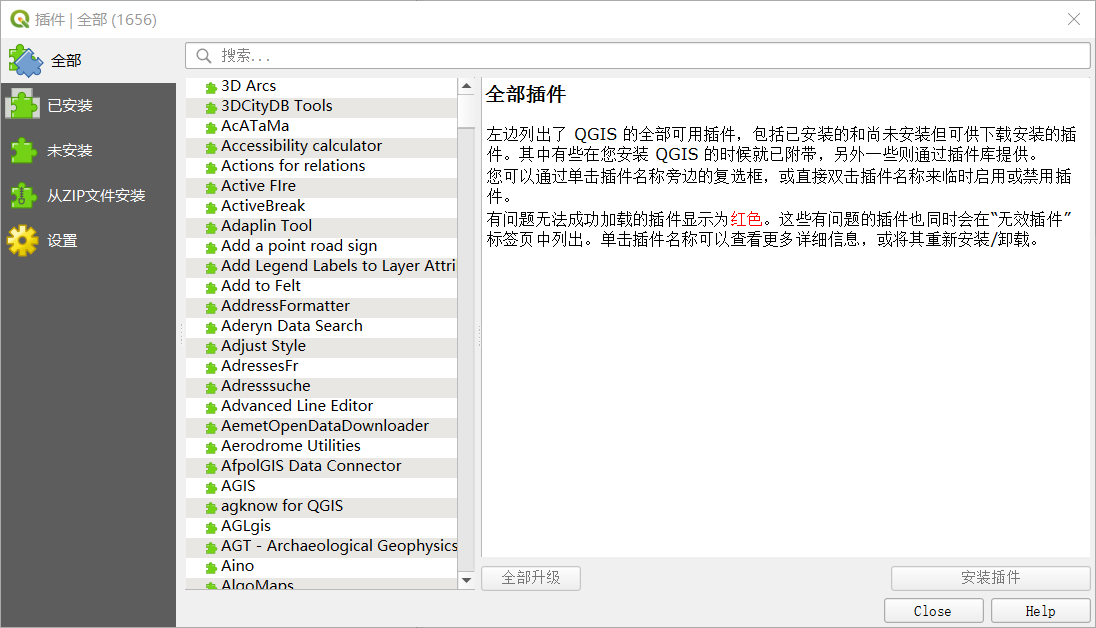Select the Aino plugin row
Image resolution: width=1096 pixels, height=628 pixels.
click(322, 566)
